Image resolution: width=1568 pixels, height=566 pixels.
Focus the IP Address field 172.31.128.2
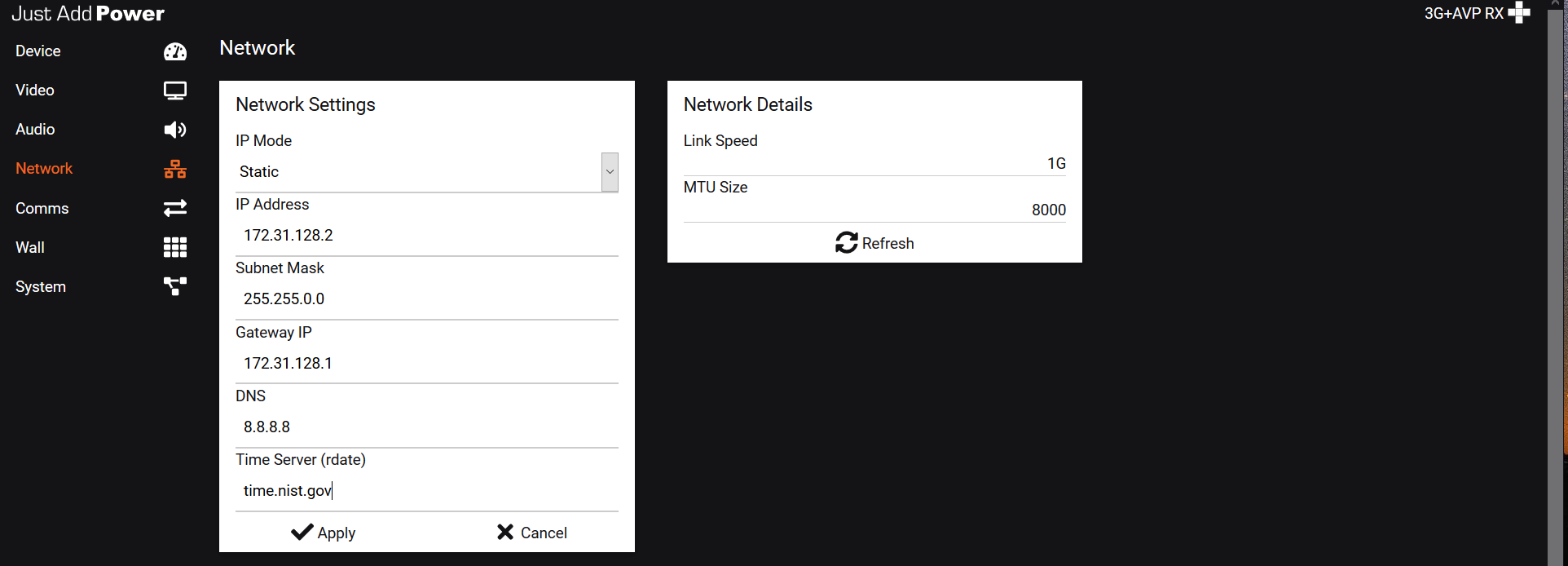click(x=427, y=236)
